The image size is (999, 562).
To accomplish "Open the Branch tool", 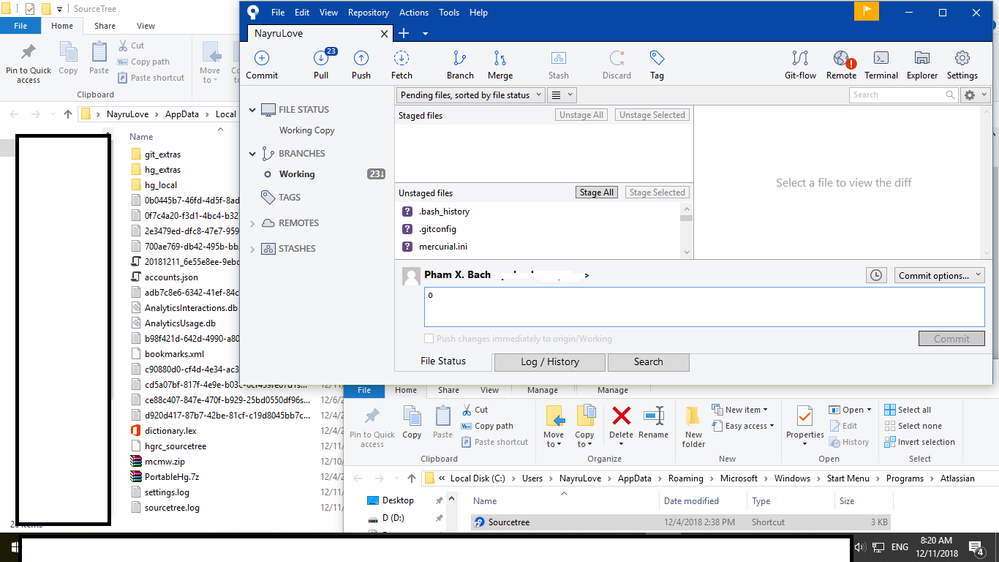I will coord(459,65).
